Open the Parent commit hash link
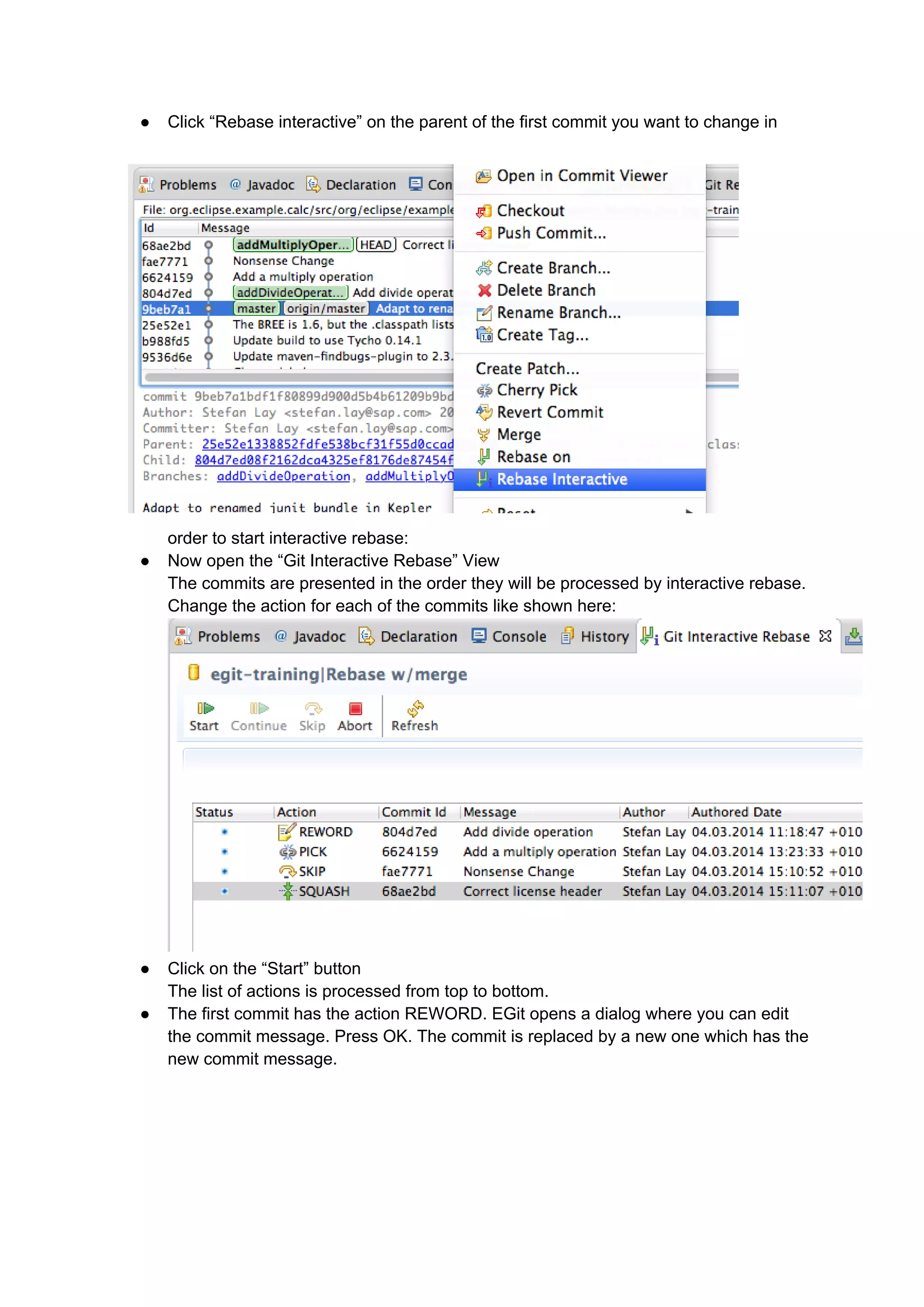This screenshot has height=1307, width=924. click(x=327, y=444)
